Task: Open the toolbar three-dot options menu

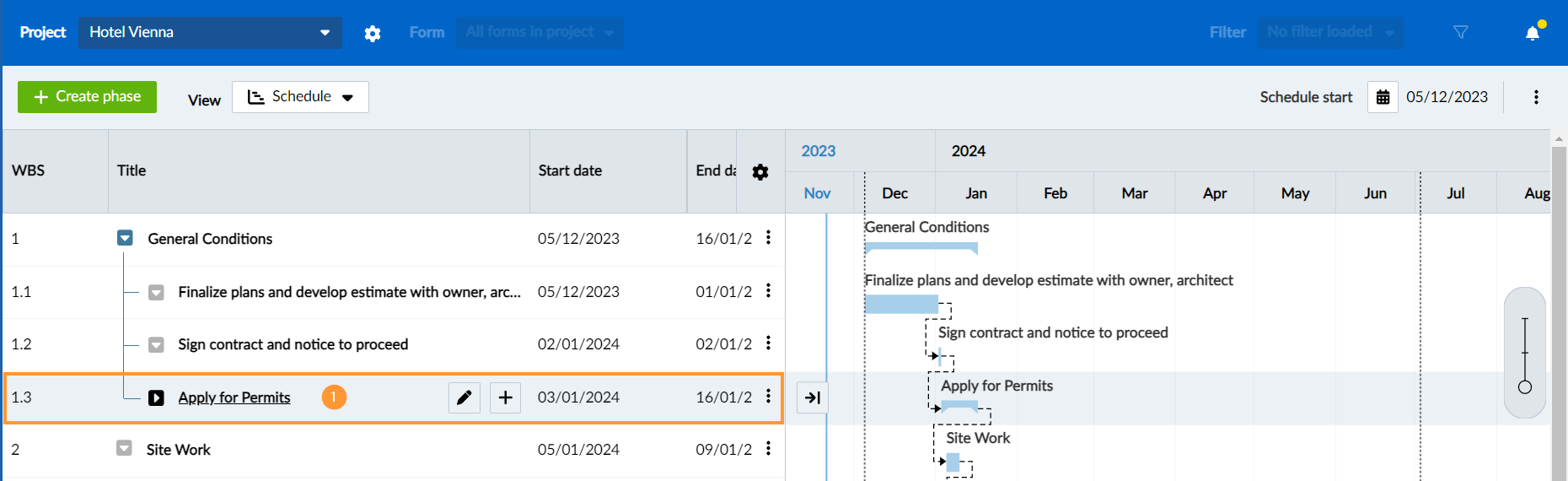Action: pyautogui.click(x=1536, y=97)
